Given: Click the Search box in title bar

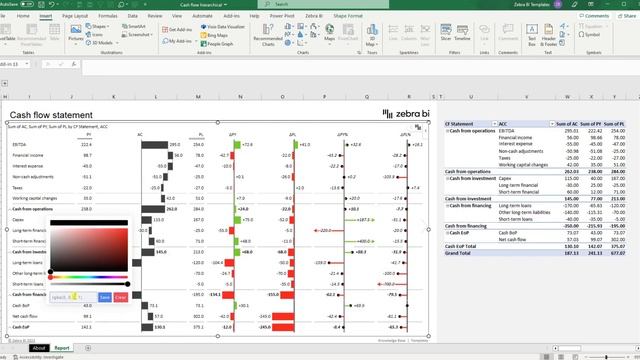Looking at the screenshot, I should [323, 4].
